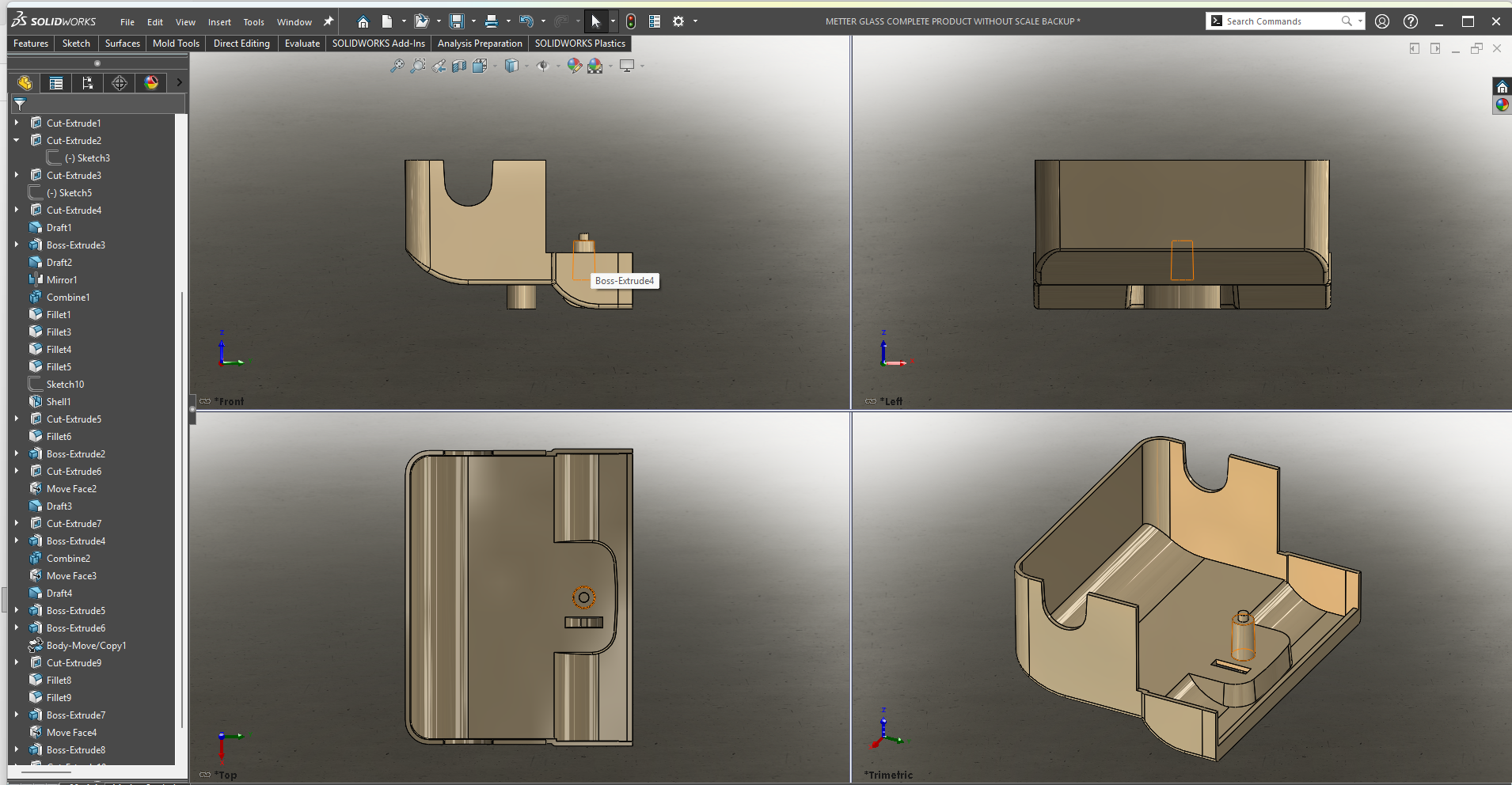1512x785 pixels.
Task: Open the ConfigurationManager tab icon
Action: pos(88,83)
